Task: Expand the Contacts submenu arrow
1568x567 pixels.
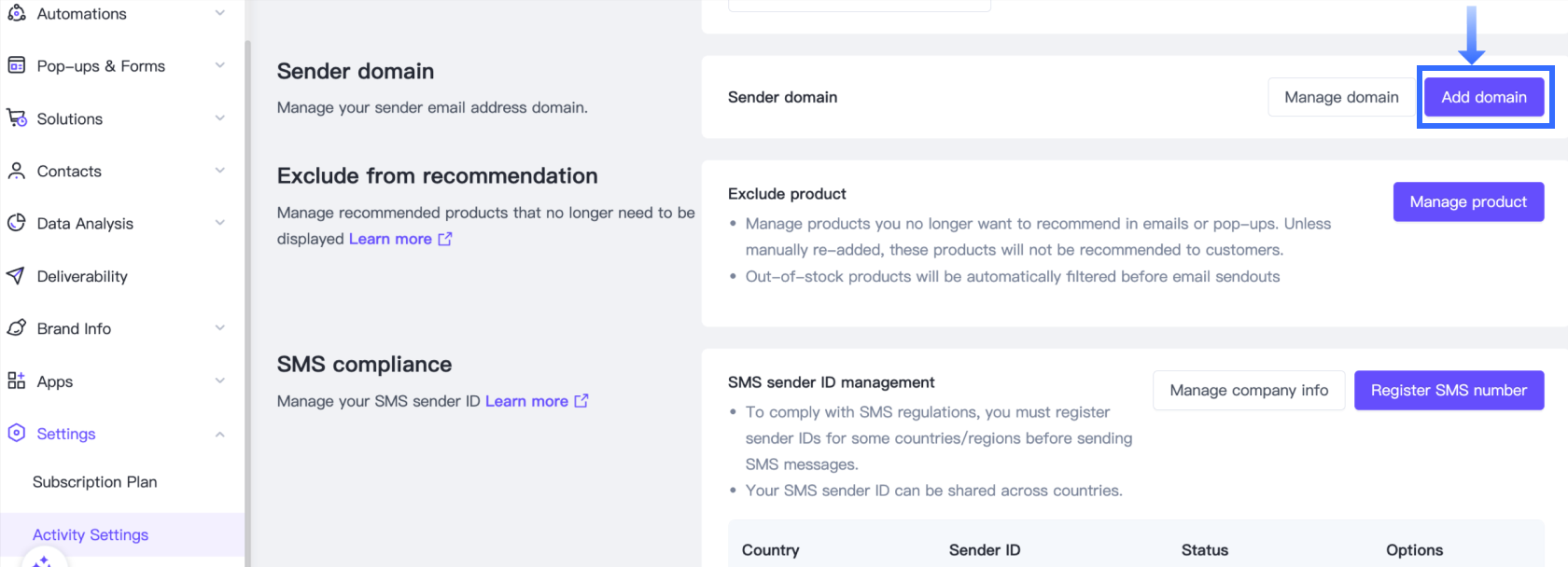Action: point(220,171)
